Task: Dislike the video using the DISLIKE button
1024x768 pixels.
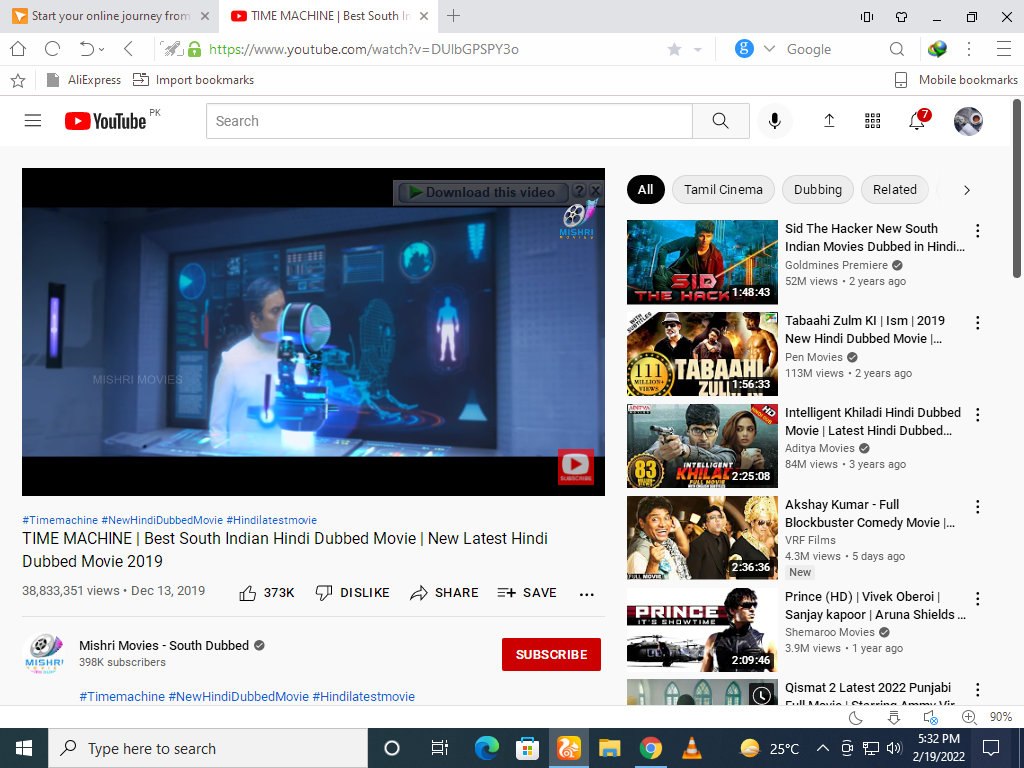Action: (353, 592)
